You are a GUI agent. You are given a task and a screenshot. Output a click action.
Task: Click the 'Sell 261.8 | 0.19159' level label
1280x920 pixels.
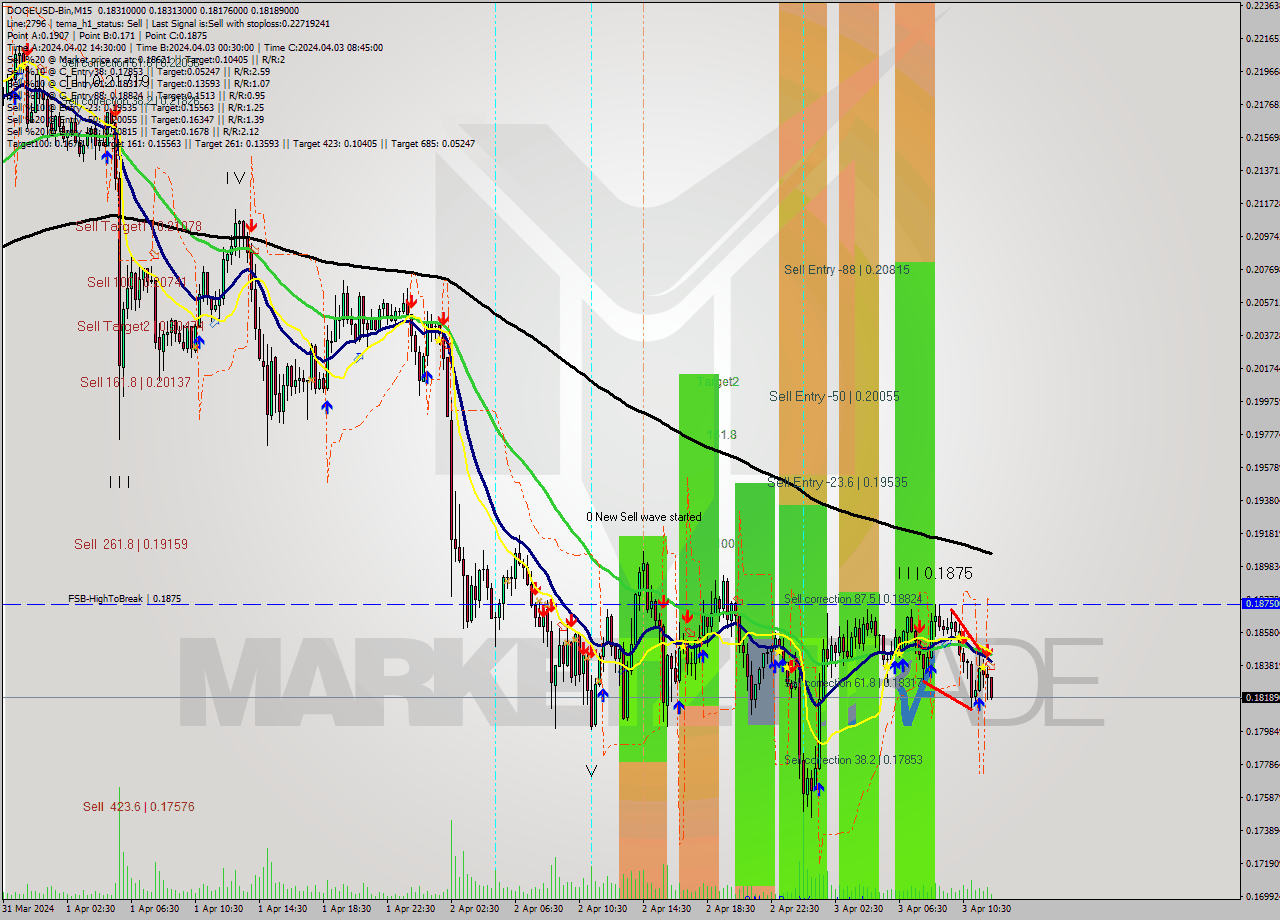pyautogui.click(x=131, y=544)
